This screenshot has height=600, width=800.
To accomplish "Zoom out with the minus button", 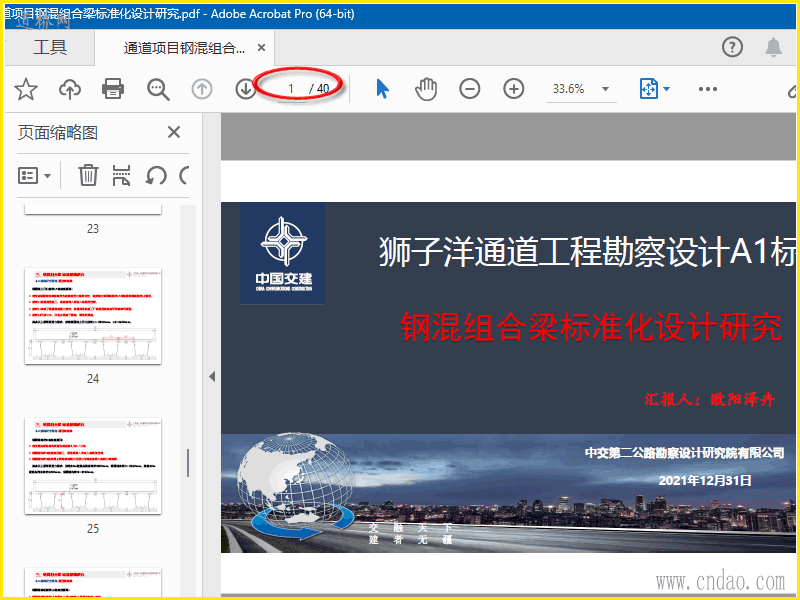I will (469, 89).
